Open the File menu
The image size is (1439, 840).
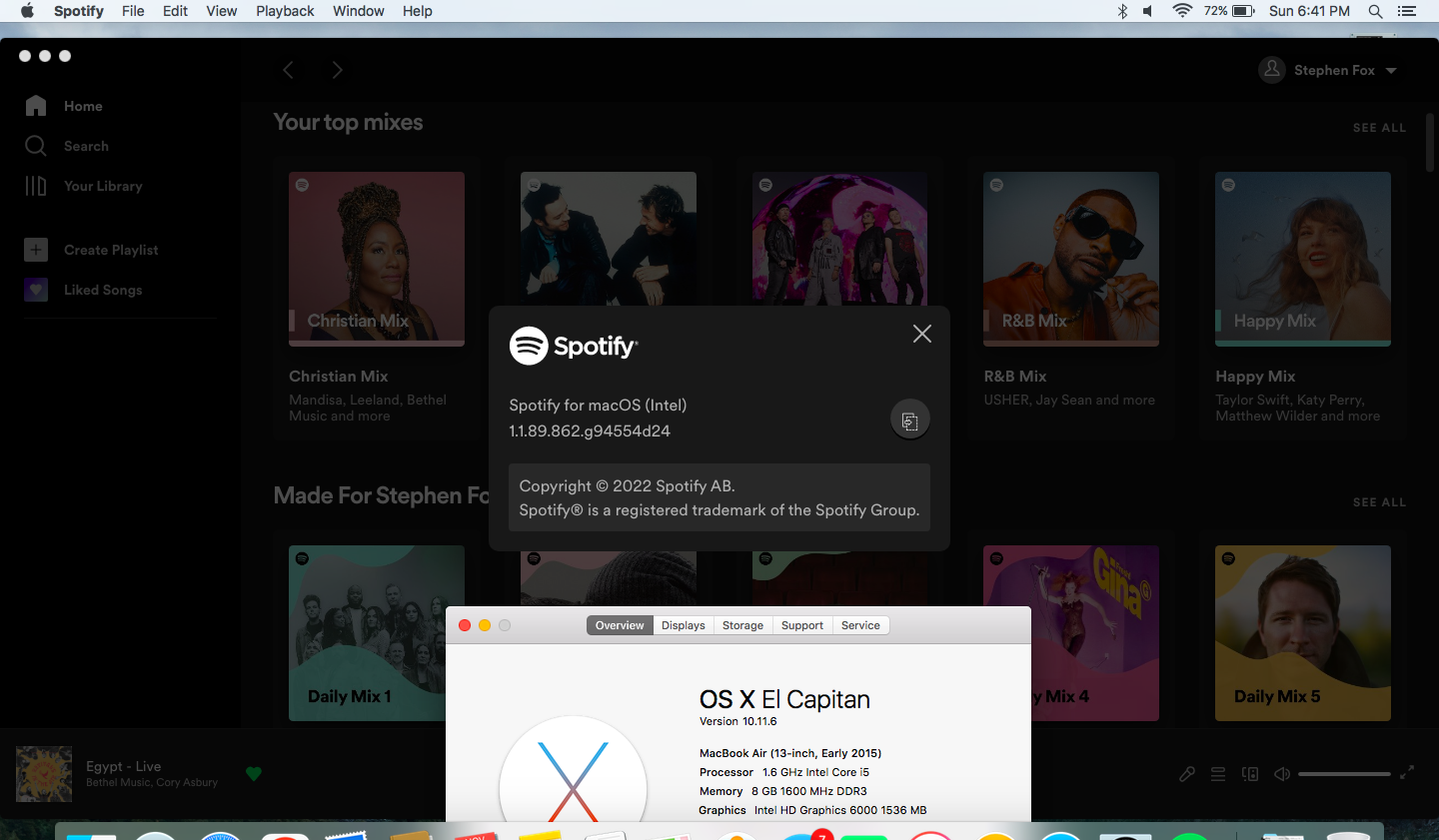[x=133, y=11]
